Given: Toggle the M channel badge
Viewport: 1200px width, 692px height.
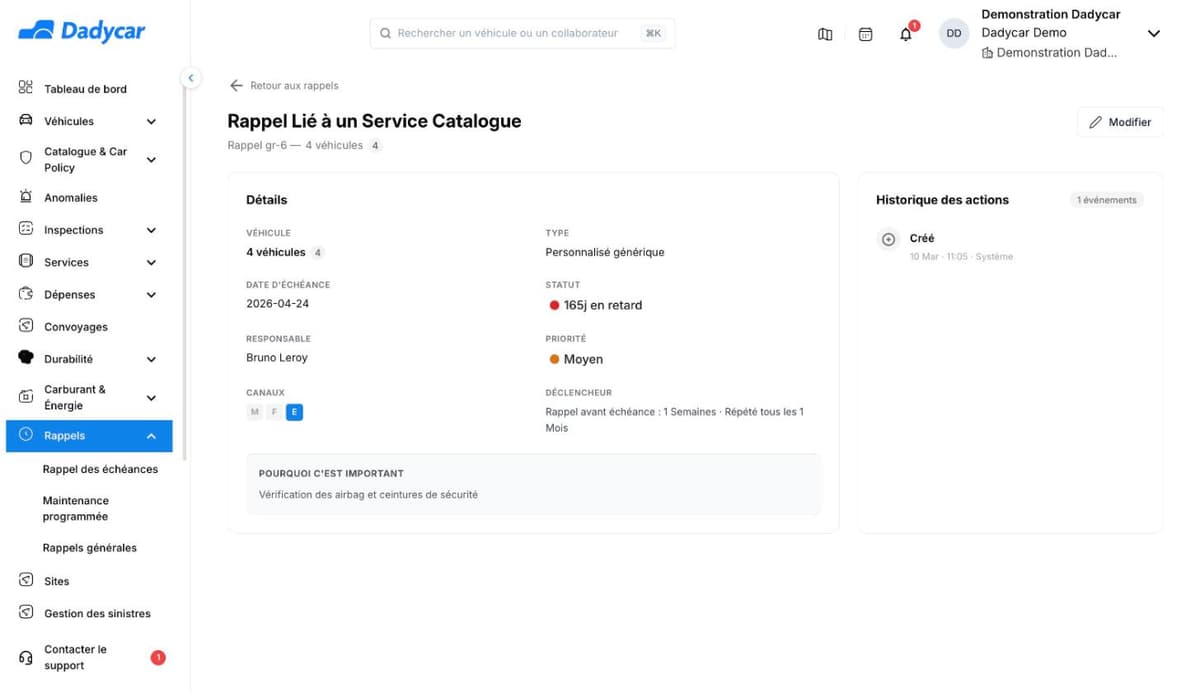Looking at the screenshot, I should click(x=255, y=412).
